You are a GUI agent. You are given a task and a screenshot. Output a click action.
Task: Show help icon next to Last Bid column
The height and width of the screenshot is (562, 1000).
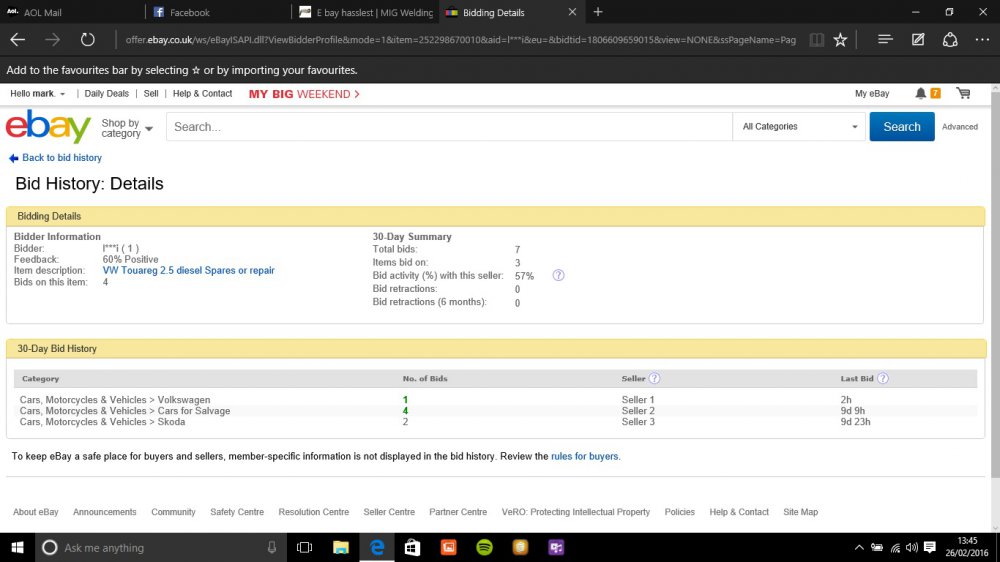pos(883,378)
